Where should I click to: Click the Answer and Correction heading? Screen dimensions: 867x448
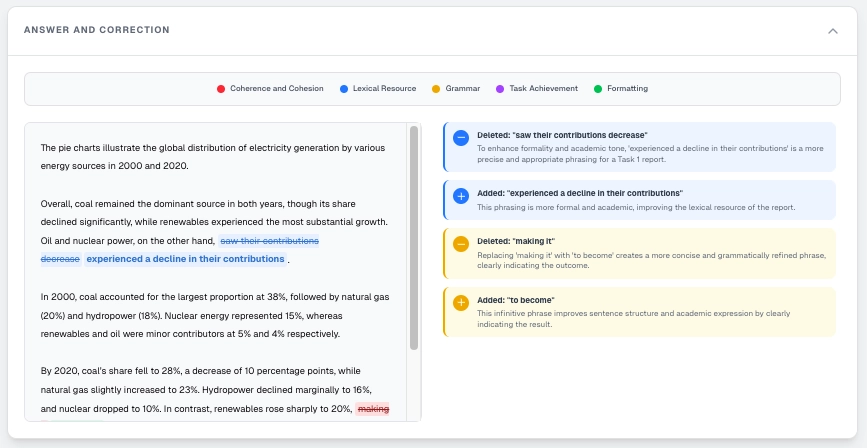96,31
